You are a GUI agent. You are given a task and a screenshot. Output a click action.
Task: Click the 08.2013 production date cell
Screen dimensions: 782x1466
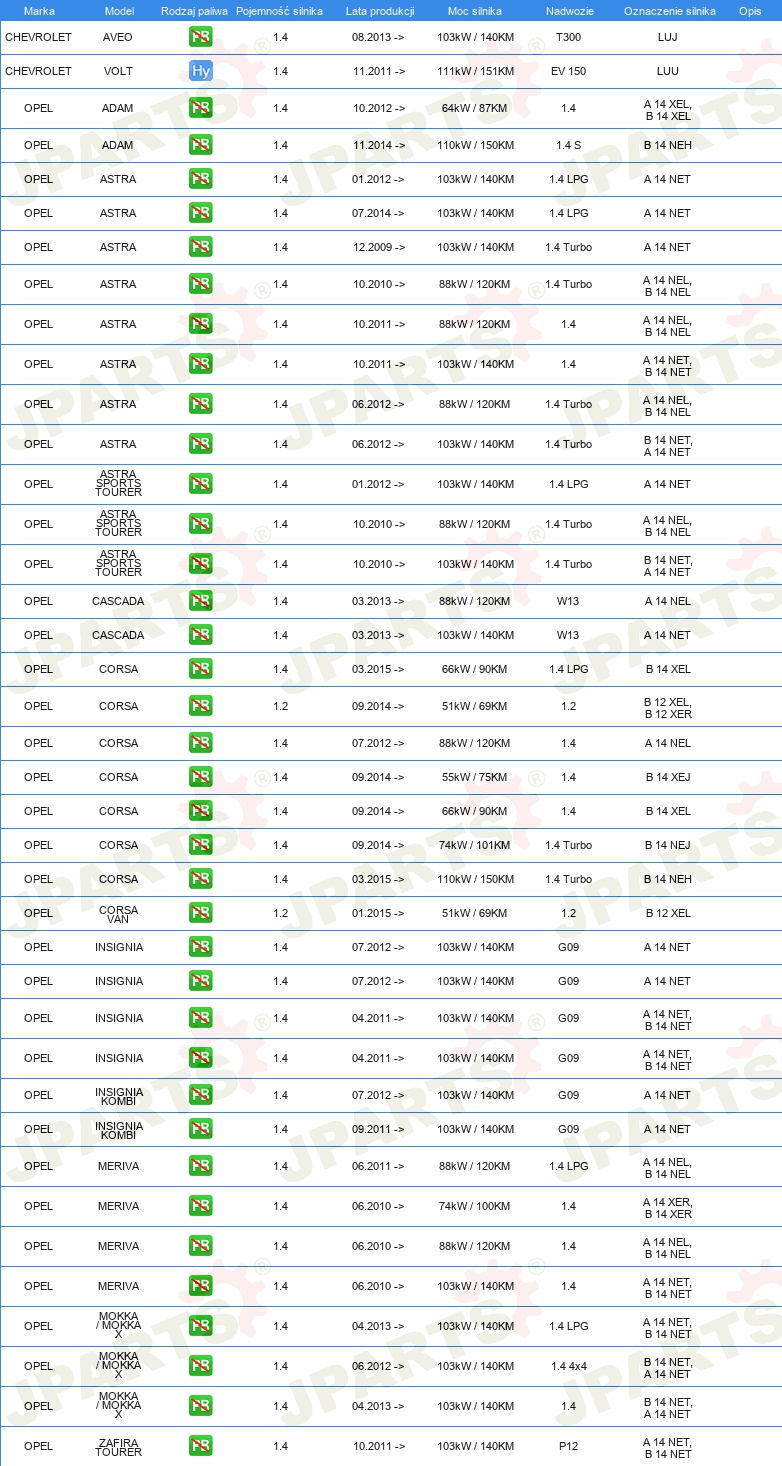point(379,37)
